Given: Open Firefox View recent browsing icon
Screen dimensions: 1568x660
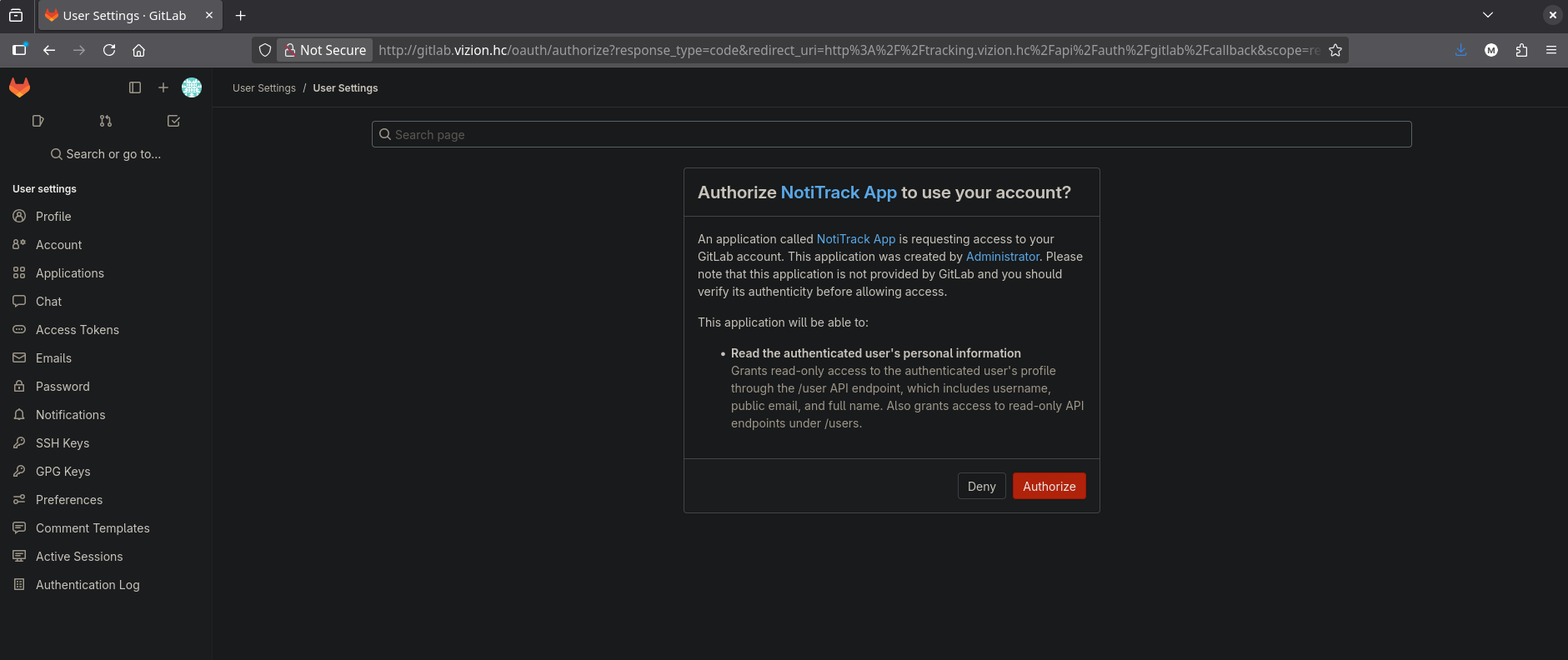Looking at the screenshot, I should [x=16, y=15].
